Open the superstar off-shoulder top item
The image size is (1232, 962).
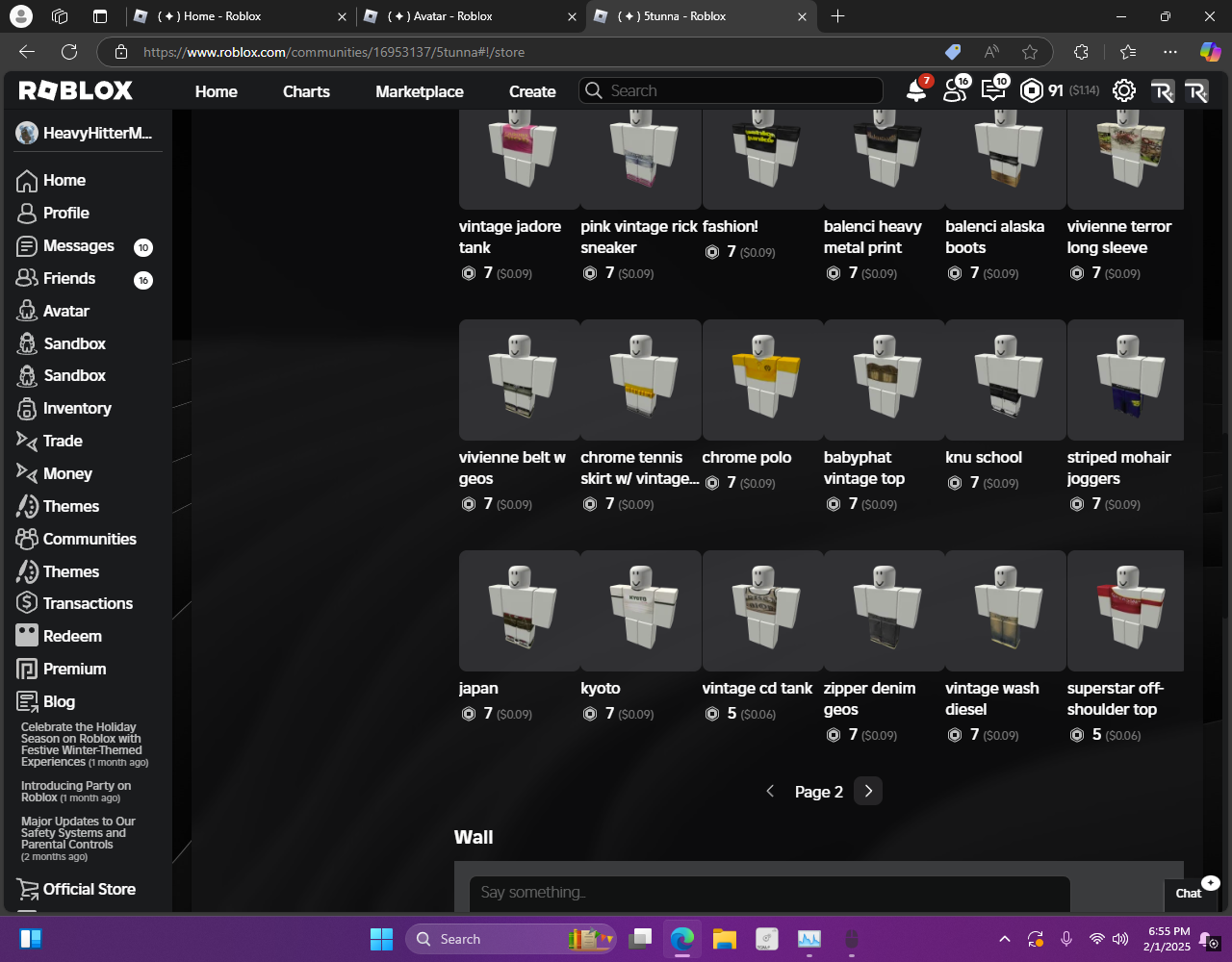click(x=1125, y=611)
